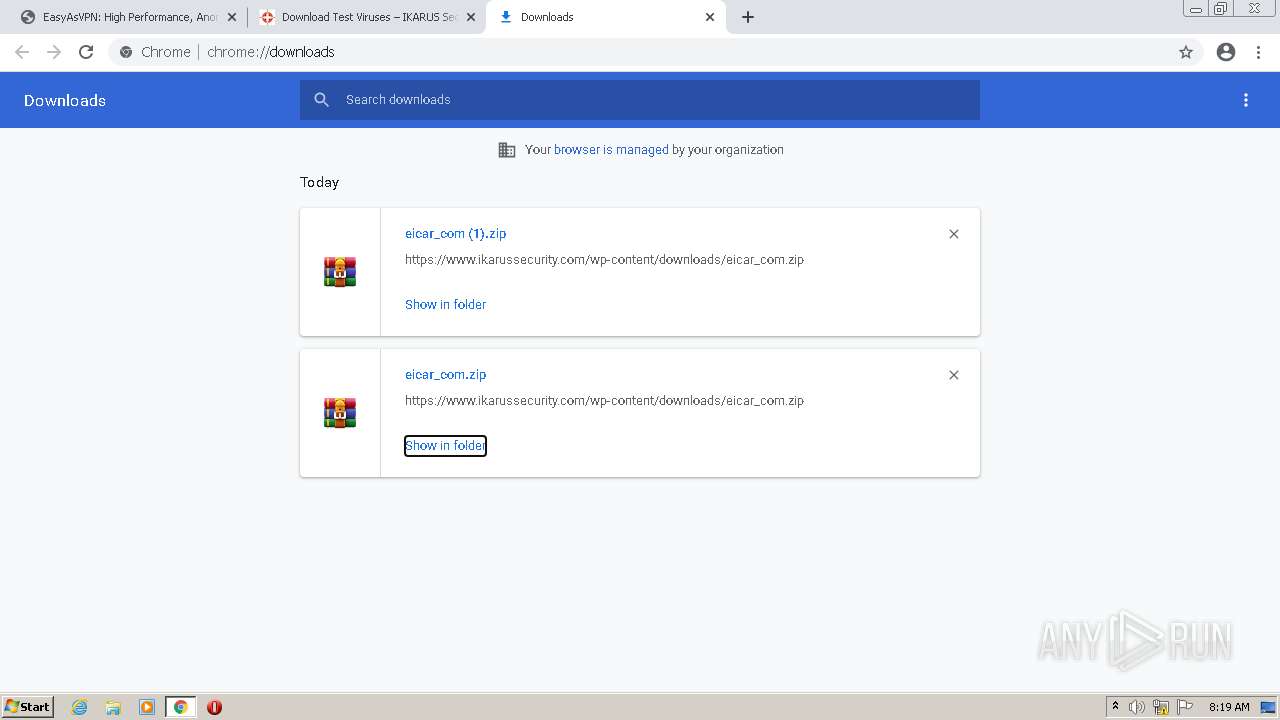Image resolution: width=1280 pixels, height=720 pixels.
Task: Click the 'browser is managed' link
Action: pos(611,150)
